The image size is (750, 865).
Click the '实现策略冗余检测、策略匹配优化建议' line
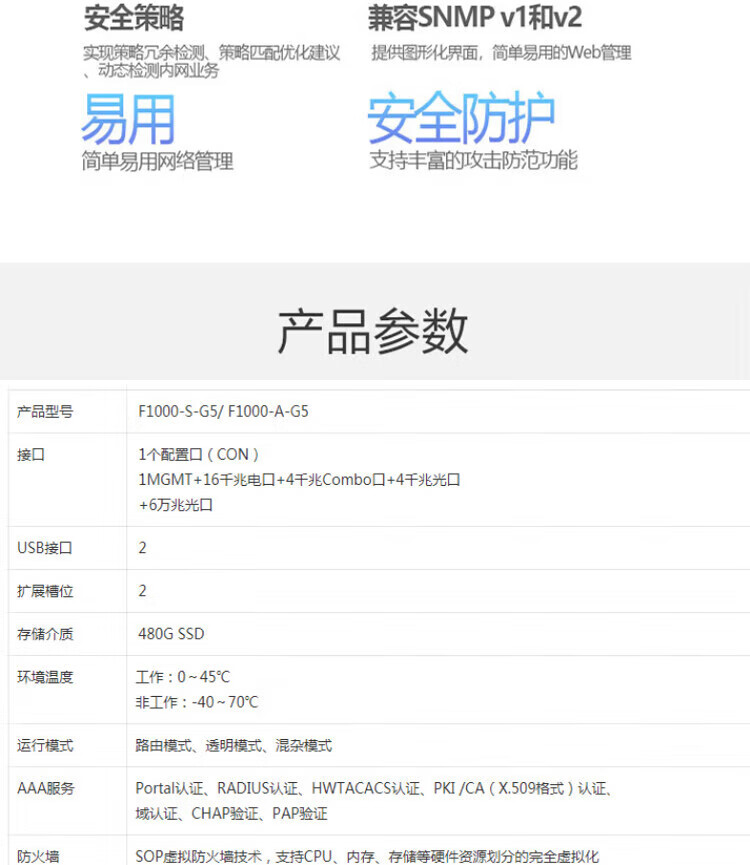tap(212, 53)
